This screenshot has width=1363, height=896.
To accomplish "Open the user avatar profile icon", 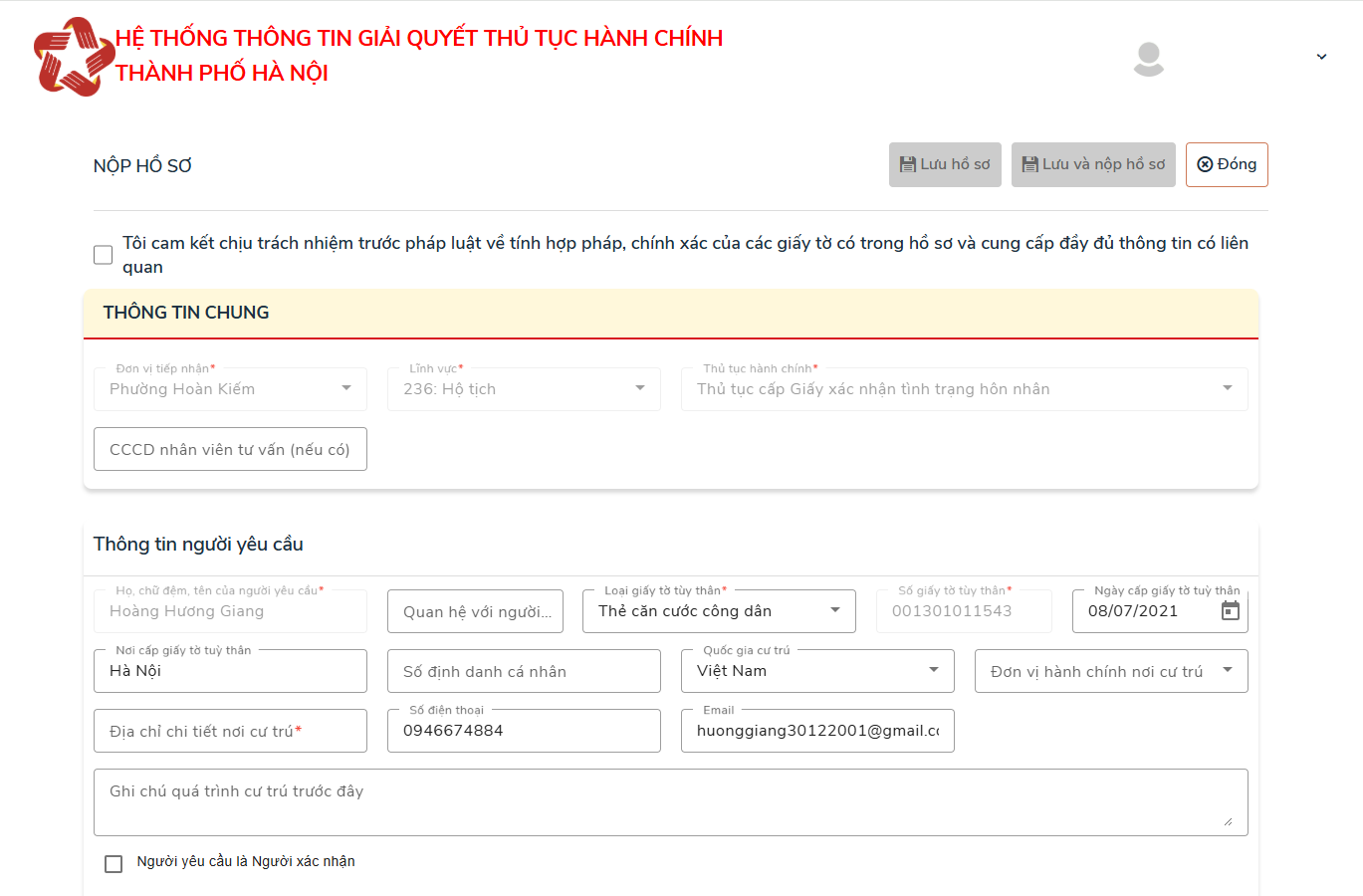I will click(x=1149, y=60).
